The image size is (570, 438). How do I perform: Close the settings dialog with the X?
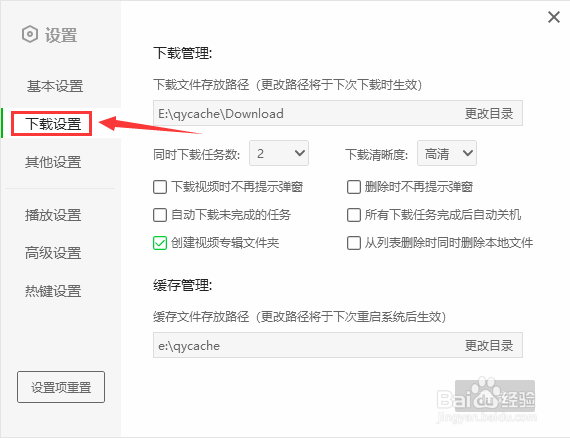[554, 17]
